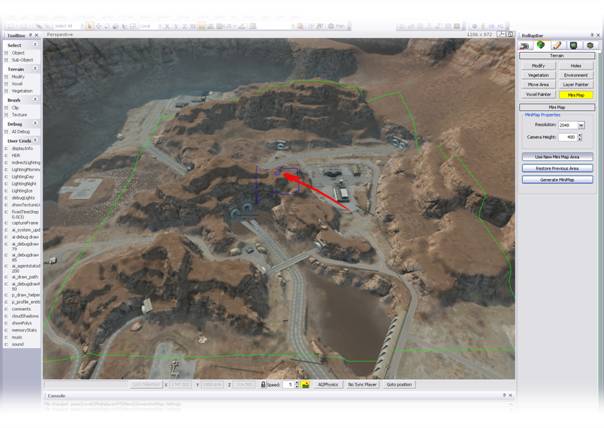The image size is (604, 428).
Task: Collapse the Terrain group in ToolBox
Action: tap(35, 69)
